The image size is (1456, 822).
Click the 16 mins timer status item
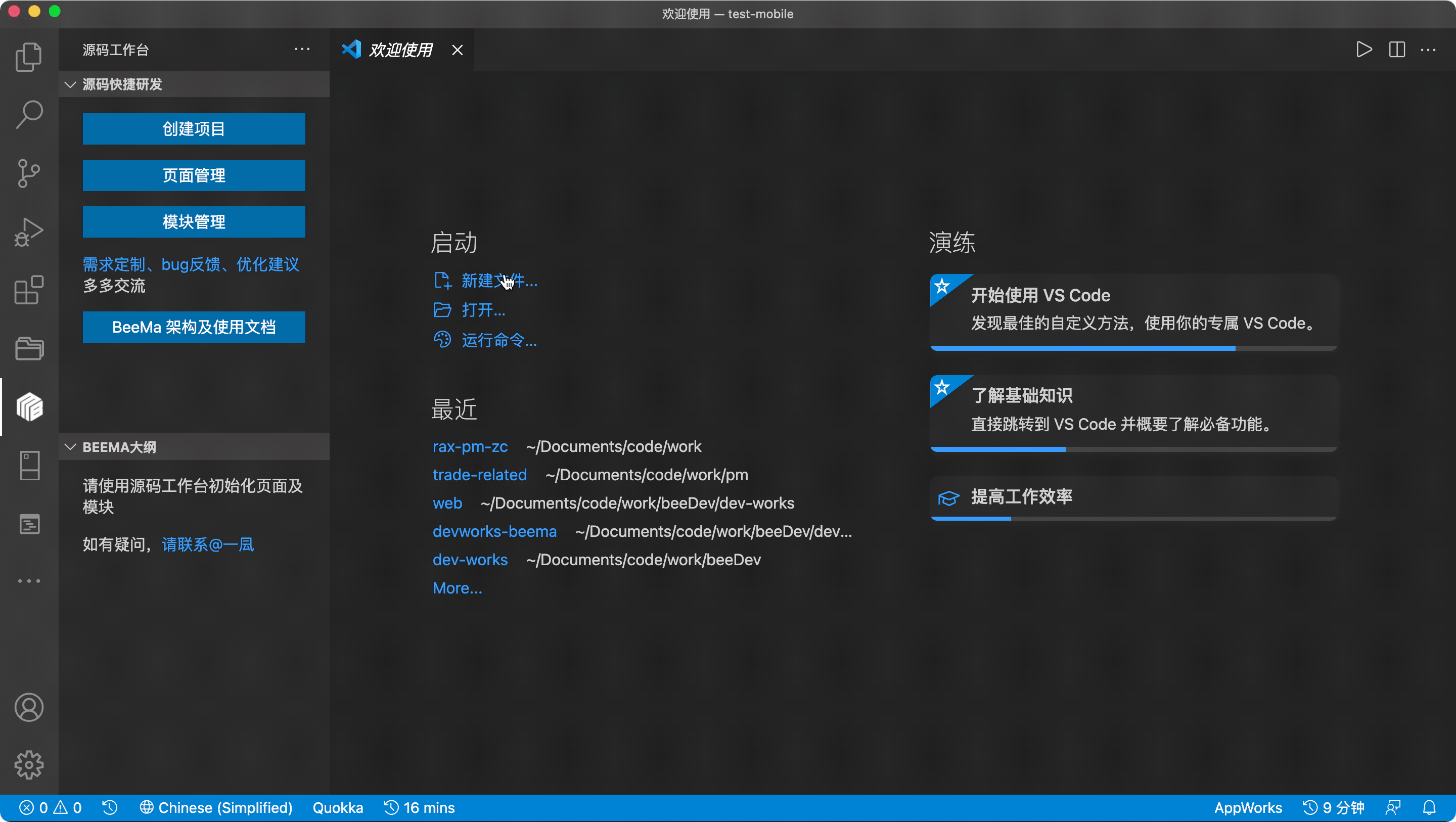click(x=419, y=808)
